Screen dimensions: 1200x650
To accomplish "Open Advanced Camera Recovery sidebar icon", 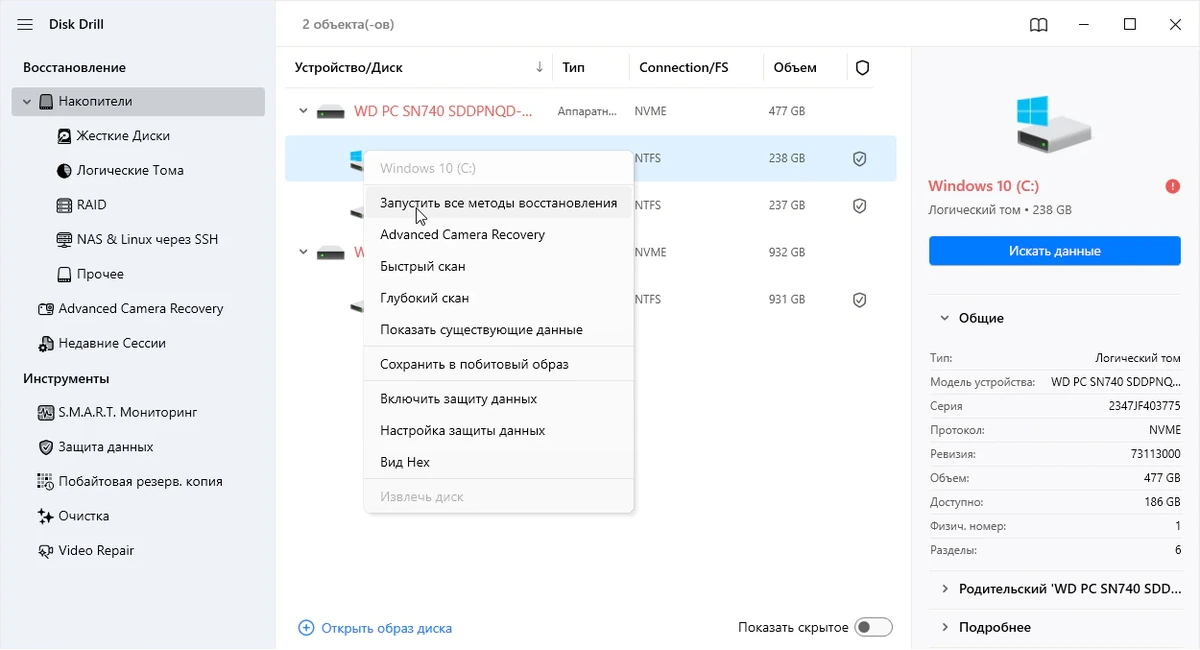I will pyautogui.click(x=45, y=309).
